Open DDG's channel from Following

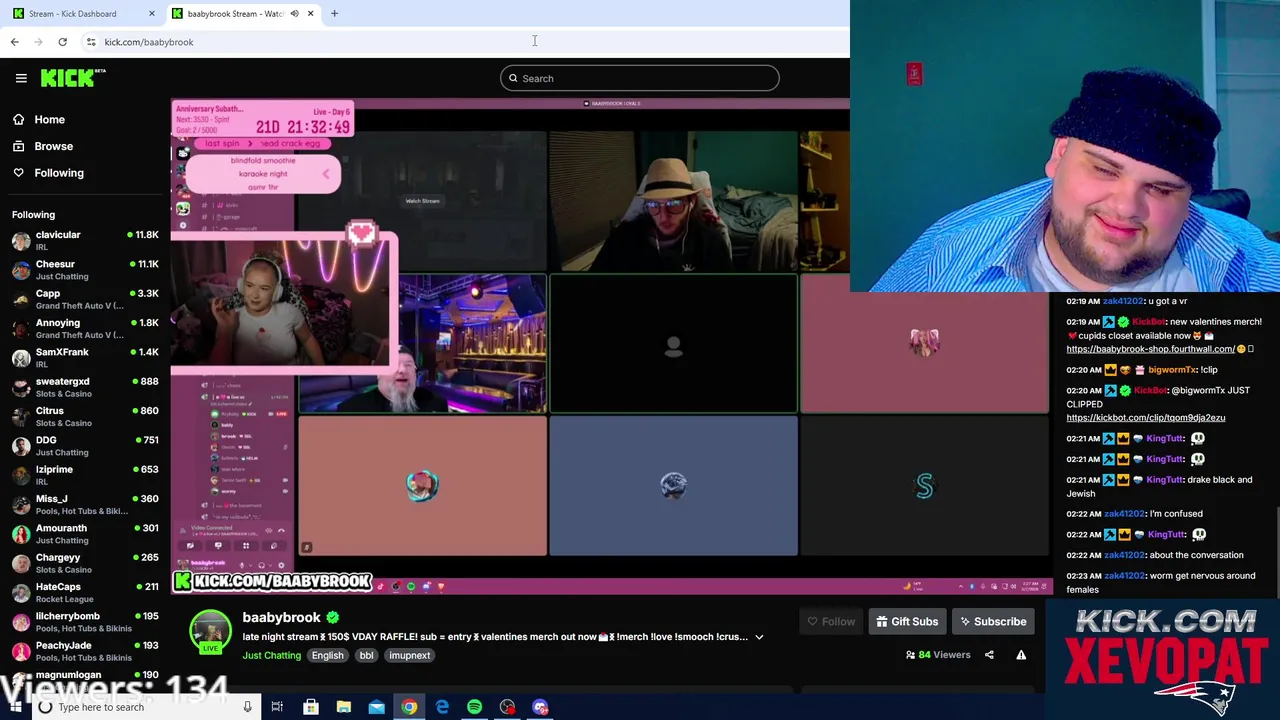[x=85, y=446]
